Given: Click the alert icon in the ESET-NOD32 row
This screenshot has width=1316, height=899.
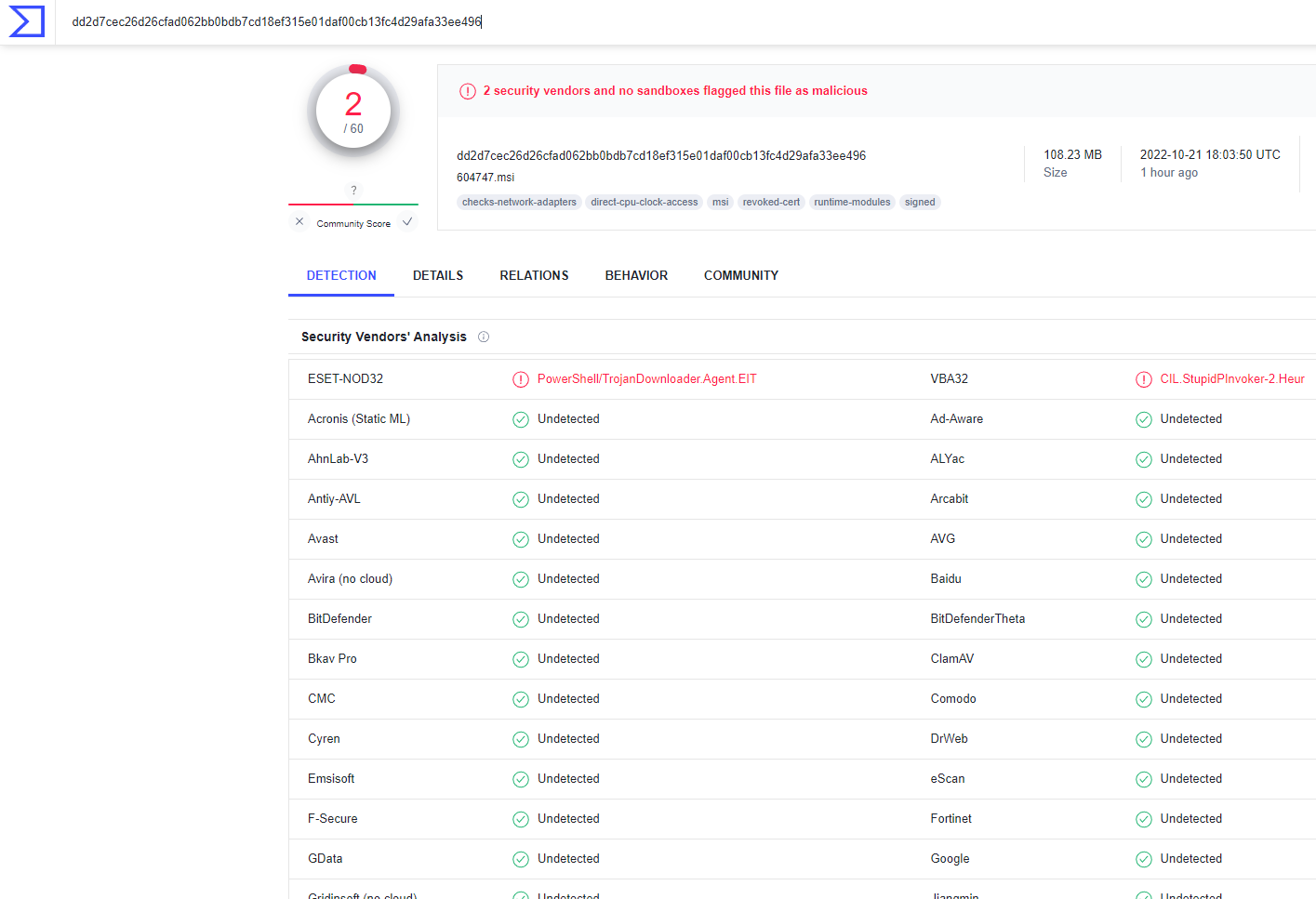Looking at the screenshot, I should 521,379.
